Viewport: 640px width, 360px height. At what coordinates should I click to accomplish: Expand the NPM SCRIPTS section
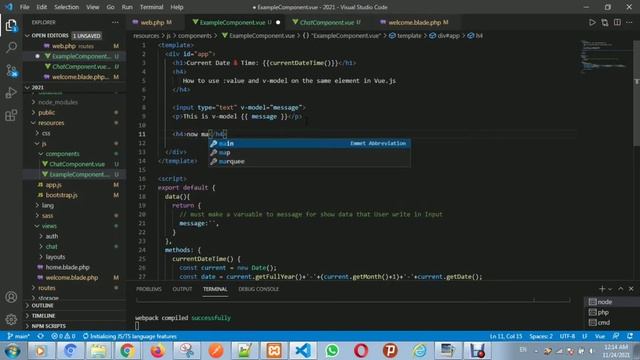point(49,326)
